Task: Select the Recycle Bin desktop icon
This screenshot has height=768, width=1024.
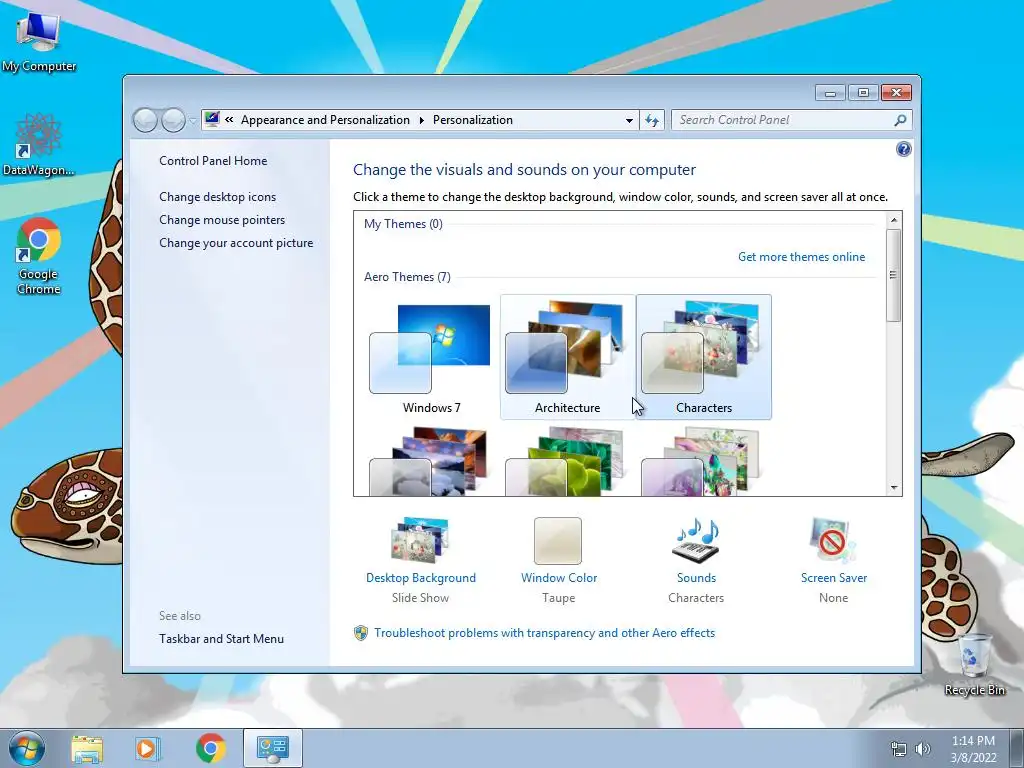Action: point(974,664)
